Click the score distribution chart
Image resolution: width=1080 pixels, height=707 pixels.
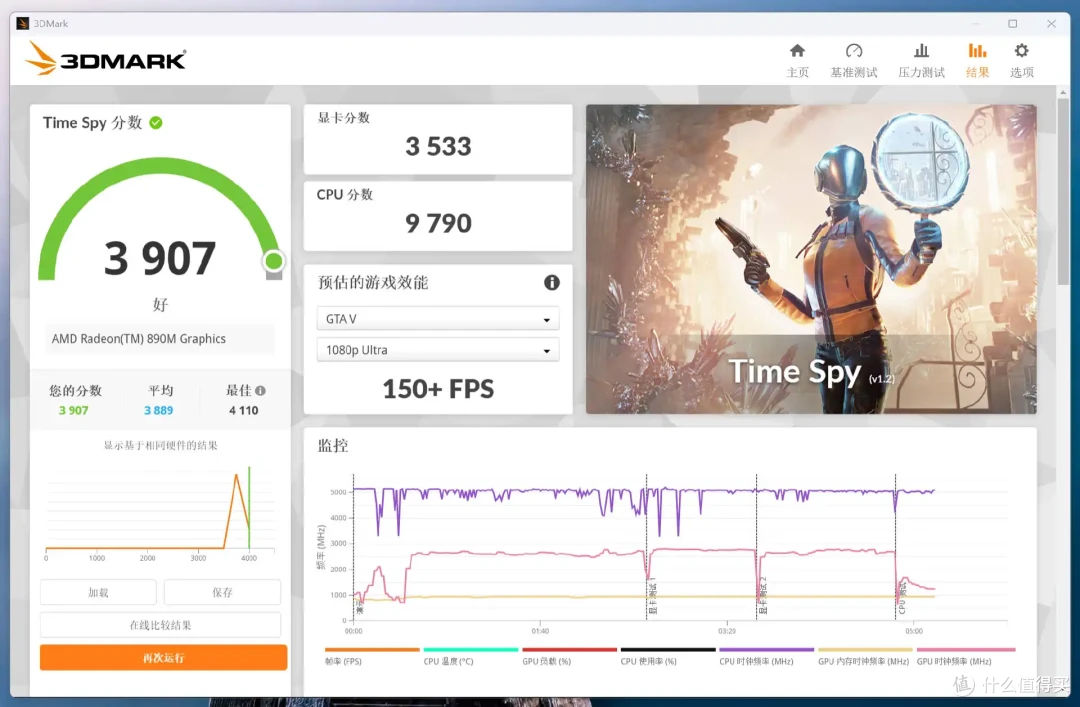pos(160,513)
